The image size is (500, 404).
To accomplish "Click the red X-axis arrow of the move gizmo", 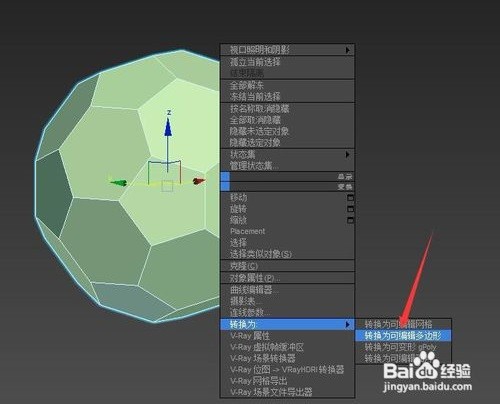I will [x=199, y=181].
